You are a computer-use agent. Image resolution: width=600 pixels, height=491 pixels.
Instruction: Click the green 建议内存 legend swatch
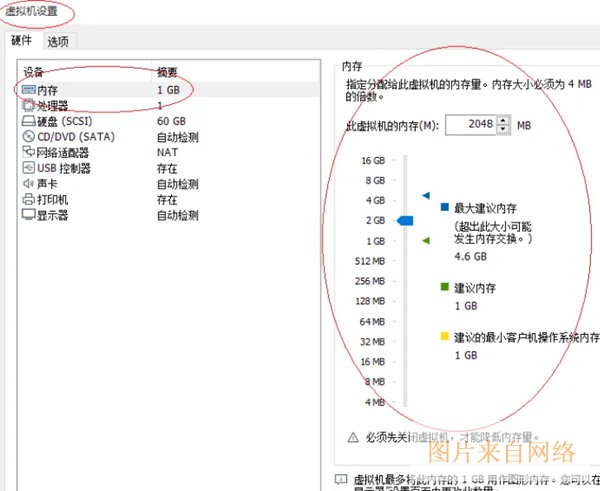tap(444, 287)
